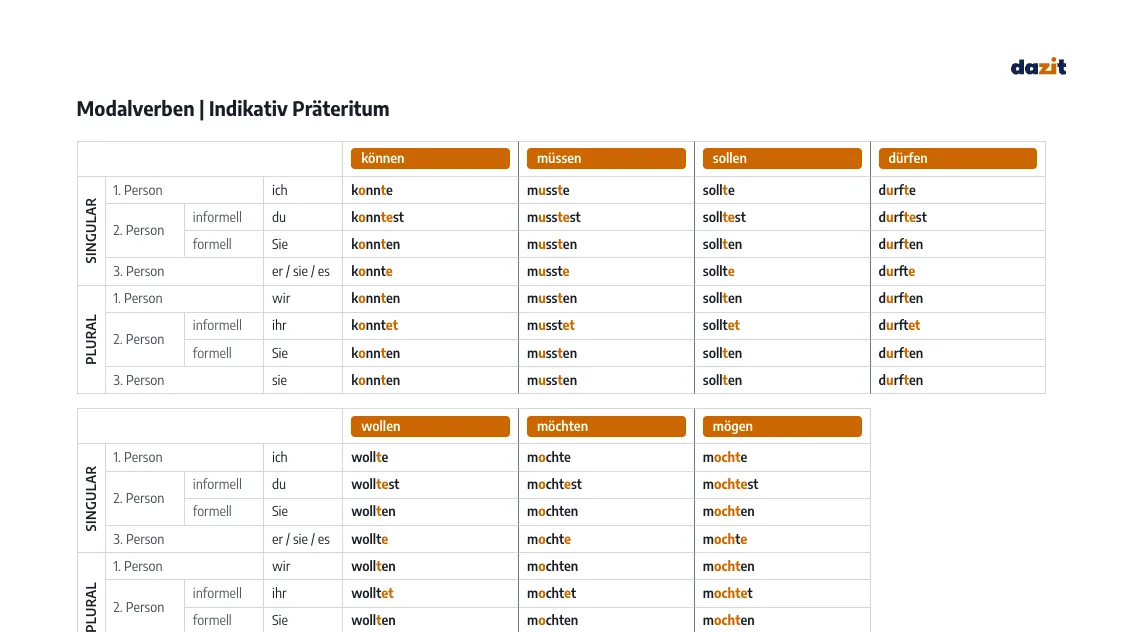Screen dimensions: 1123x632
Task: Select the mögen column header
Action: click(782, 426)
